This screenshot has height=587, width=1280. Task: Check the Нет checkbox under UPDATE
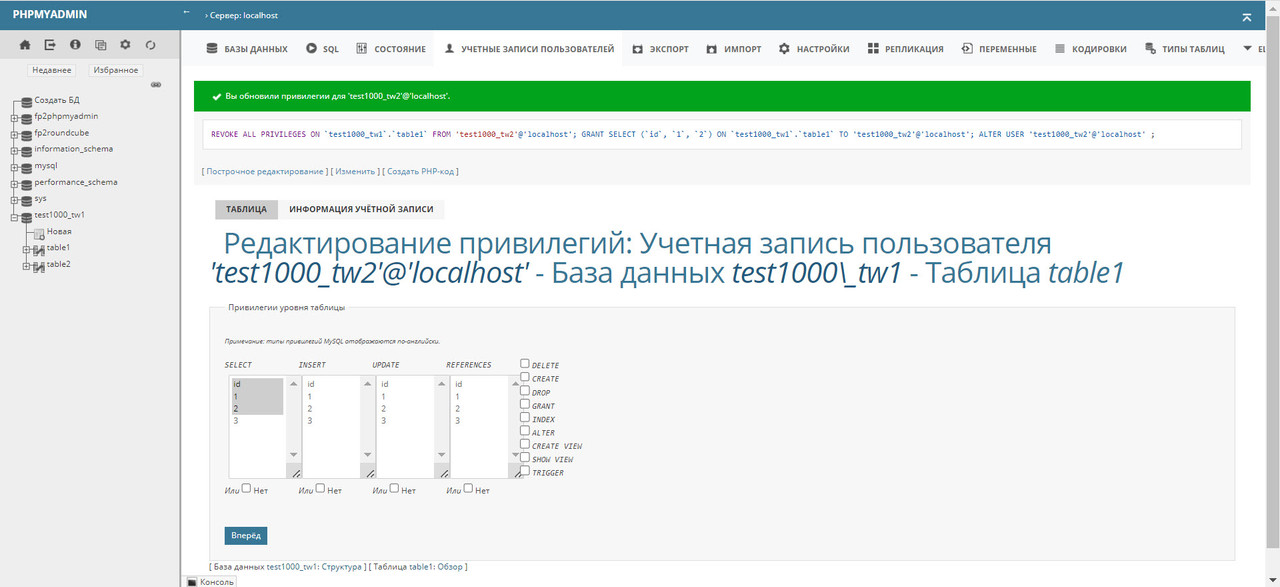[394, 489]
